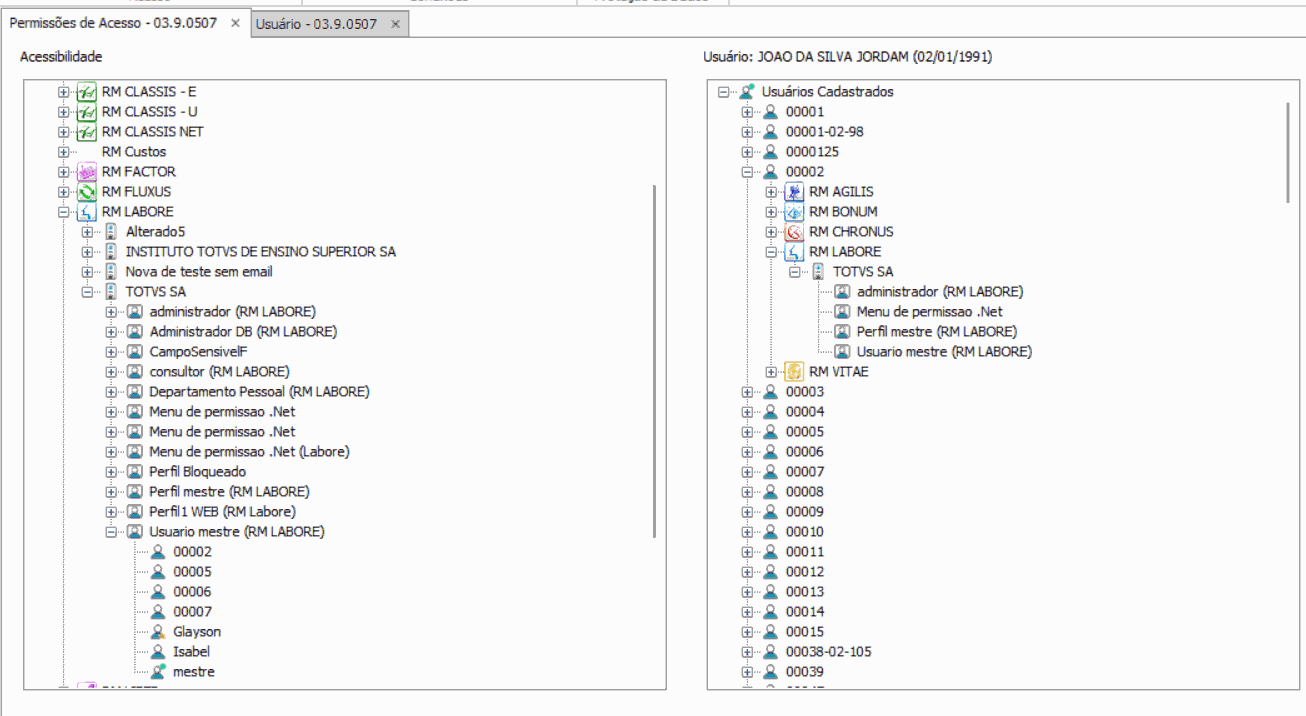Select user 00010 in Usuários Cadastrados

tap(805, 532)
